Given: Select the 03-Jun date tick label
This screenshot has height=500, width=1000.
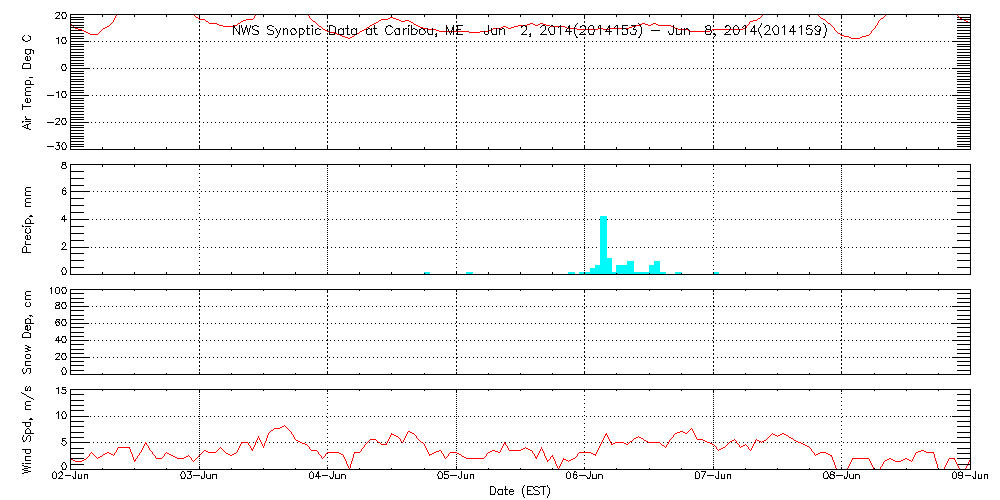Looking at the screenshot, I should click(x=199, y=478).
